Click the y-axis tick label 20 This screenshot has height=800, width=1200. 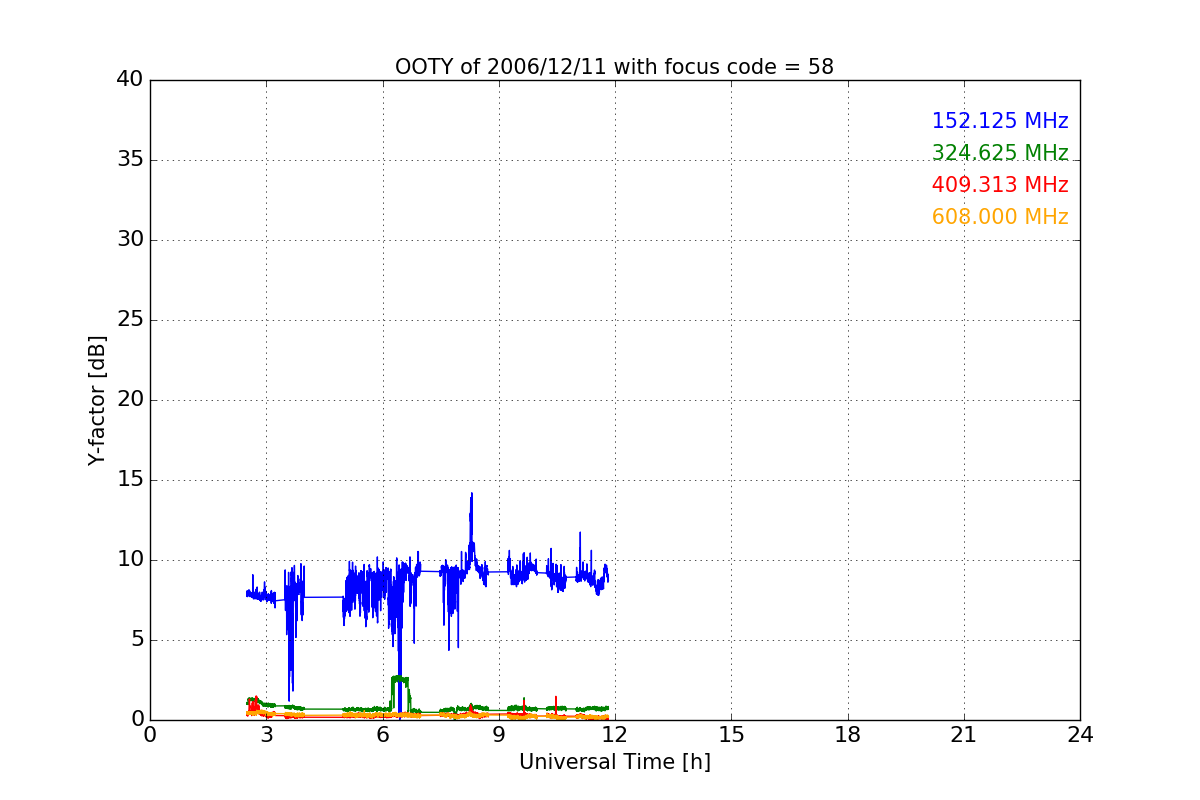(129, 400)
